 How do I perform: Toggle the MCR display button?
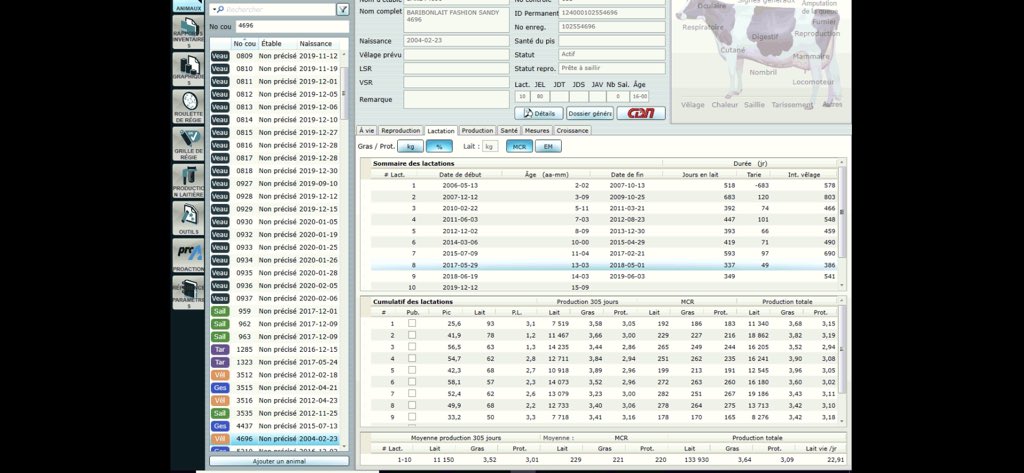[x=519, y=147]
